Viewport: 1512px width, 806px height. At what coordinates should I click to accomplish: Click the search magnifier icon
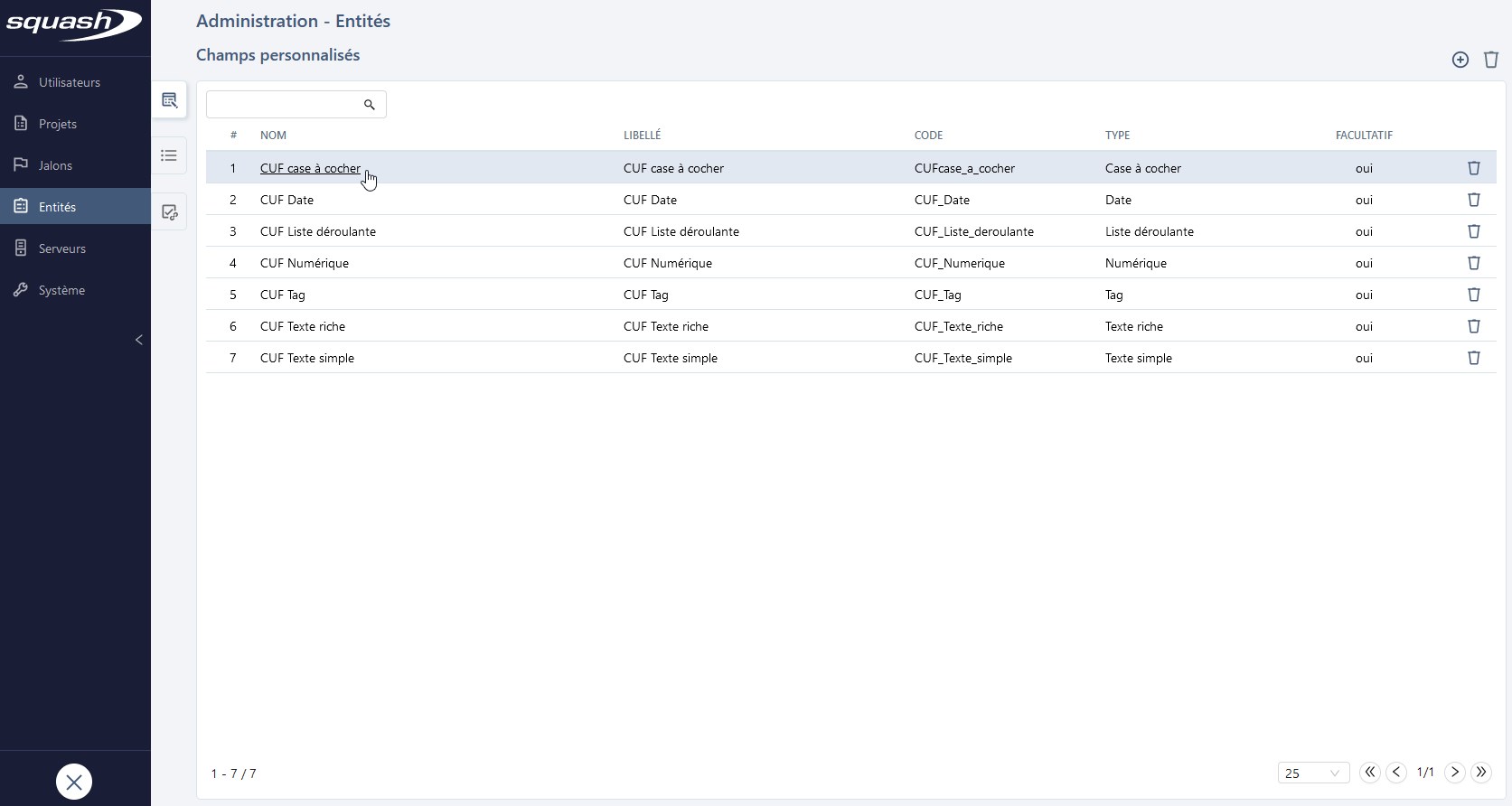(x=369, y=105)
